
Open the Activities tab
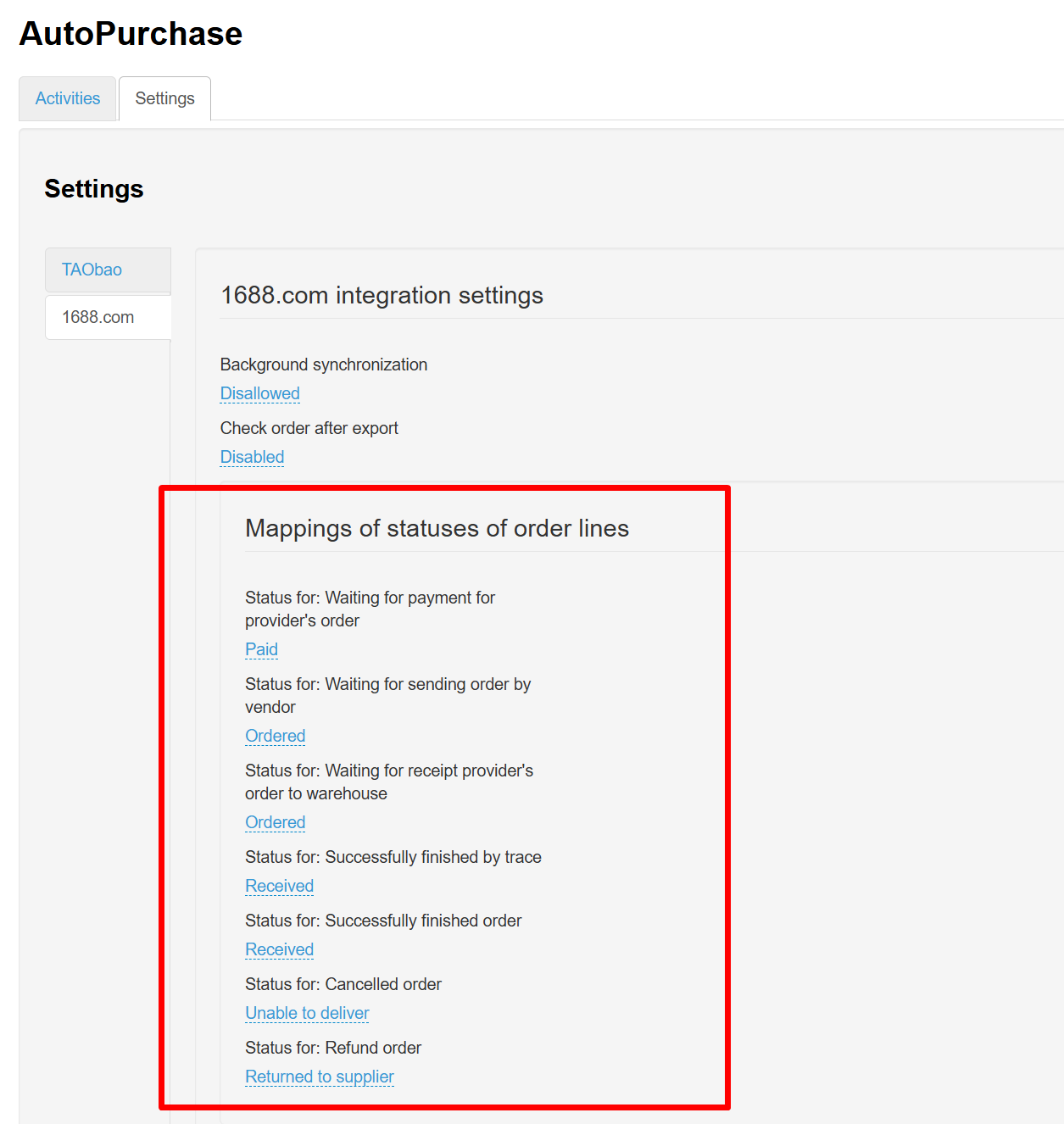coord(68,98)
